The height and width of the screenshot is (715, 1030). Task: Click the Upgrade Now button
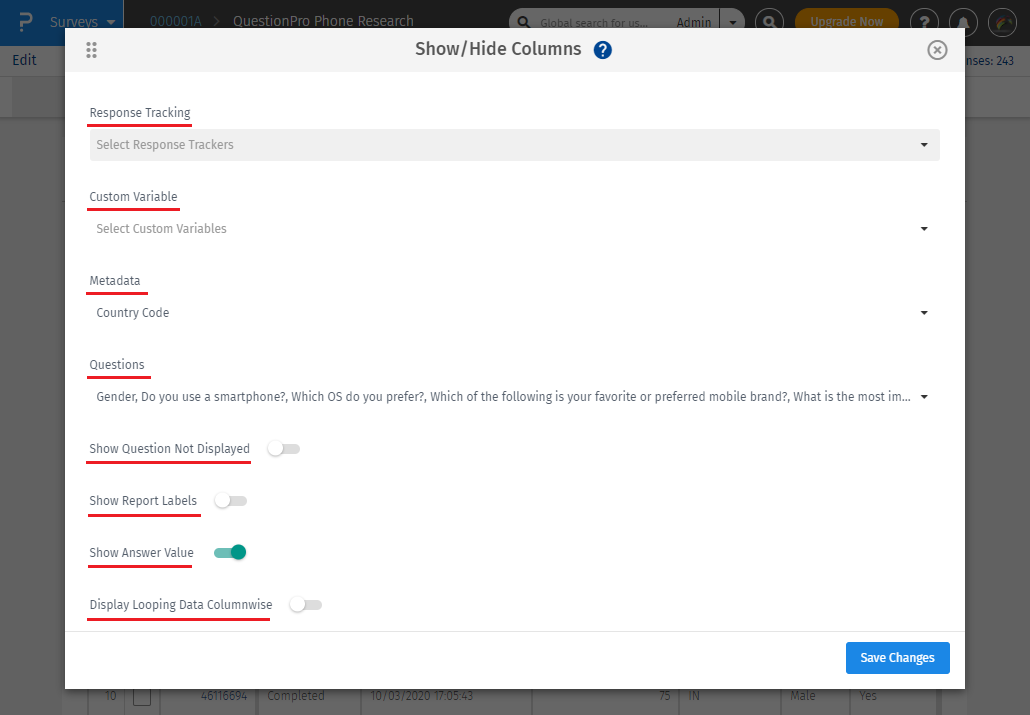click(846, 21)
